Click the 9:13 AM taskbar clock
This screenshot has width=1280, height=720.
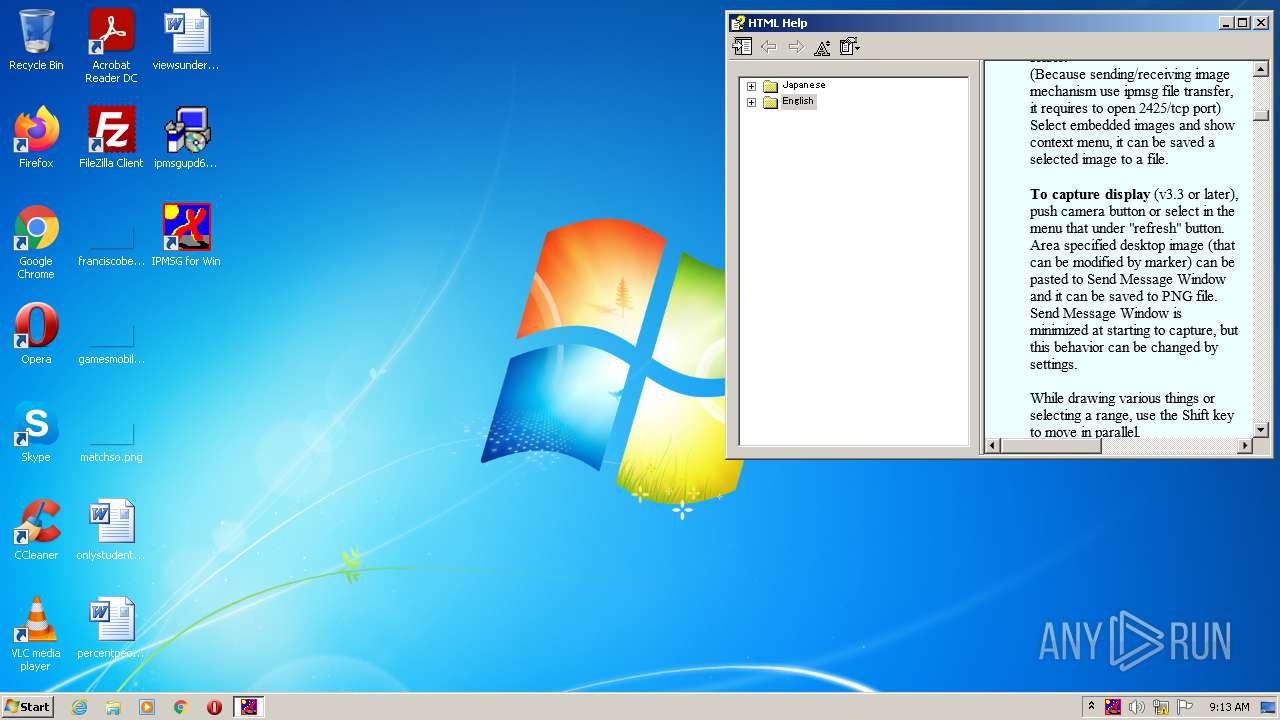pos(1229,707)
